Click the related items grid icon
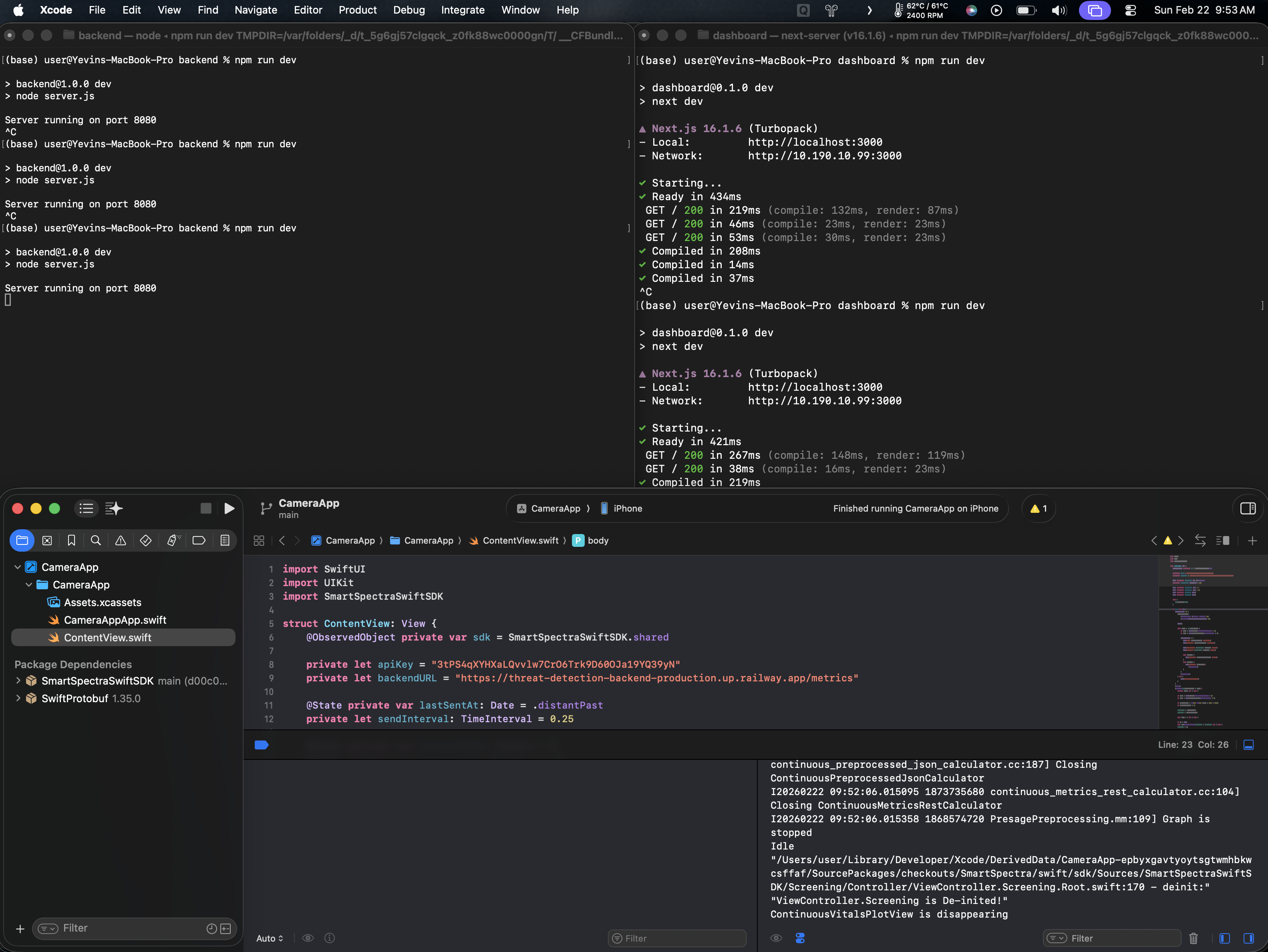The image size is (1268, 952). point(259,540)
